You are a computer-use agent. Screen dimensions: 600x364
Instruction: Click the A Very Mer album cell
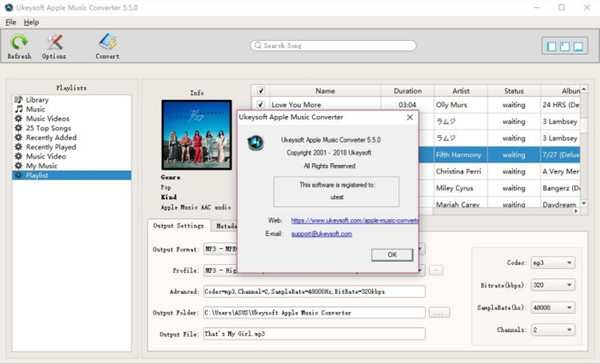(561, 171)
